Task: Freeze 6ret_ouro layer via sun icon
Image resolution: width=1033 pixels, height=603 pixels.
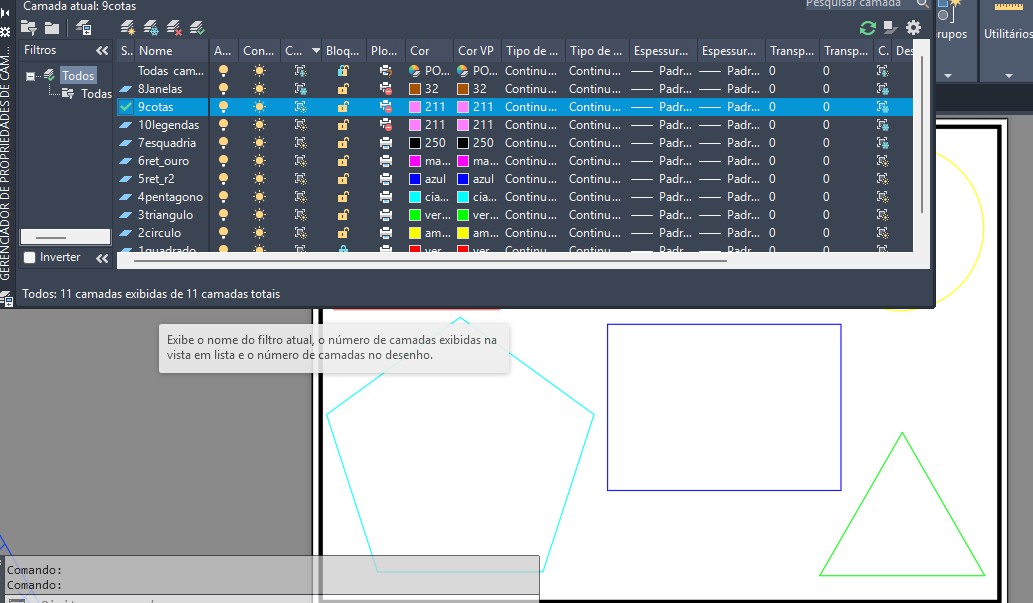Action: (260, 161)
